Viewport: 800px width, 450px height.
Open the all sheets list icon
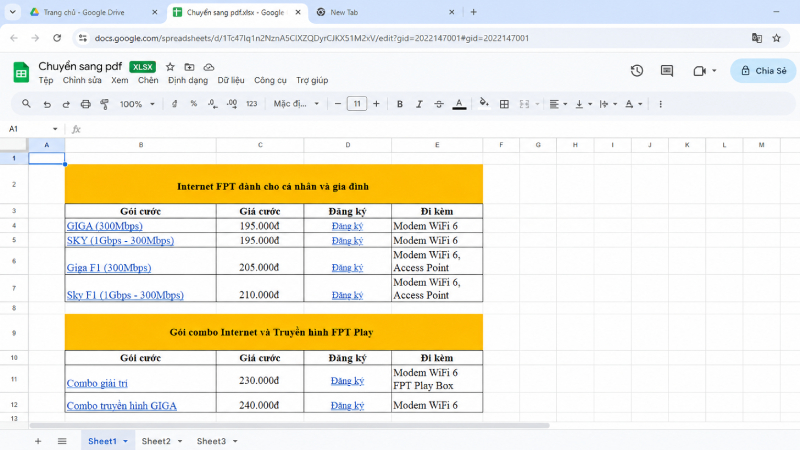tap(62, 441)
